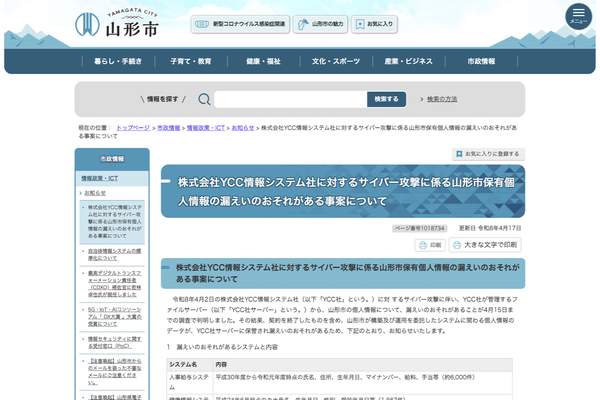This screenshot has width=600, height=400.
Task: Open sidebar link 5G・IoT・AIコンソーシアム
Action: 114,317
